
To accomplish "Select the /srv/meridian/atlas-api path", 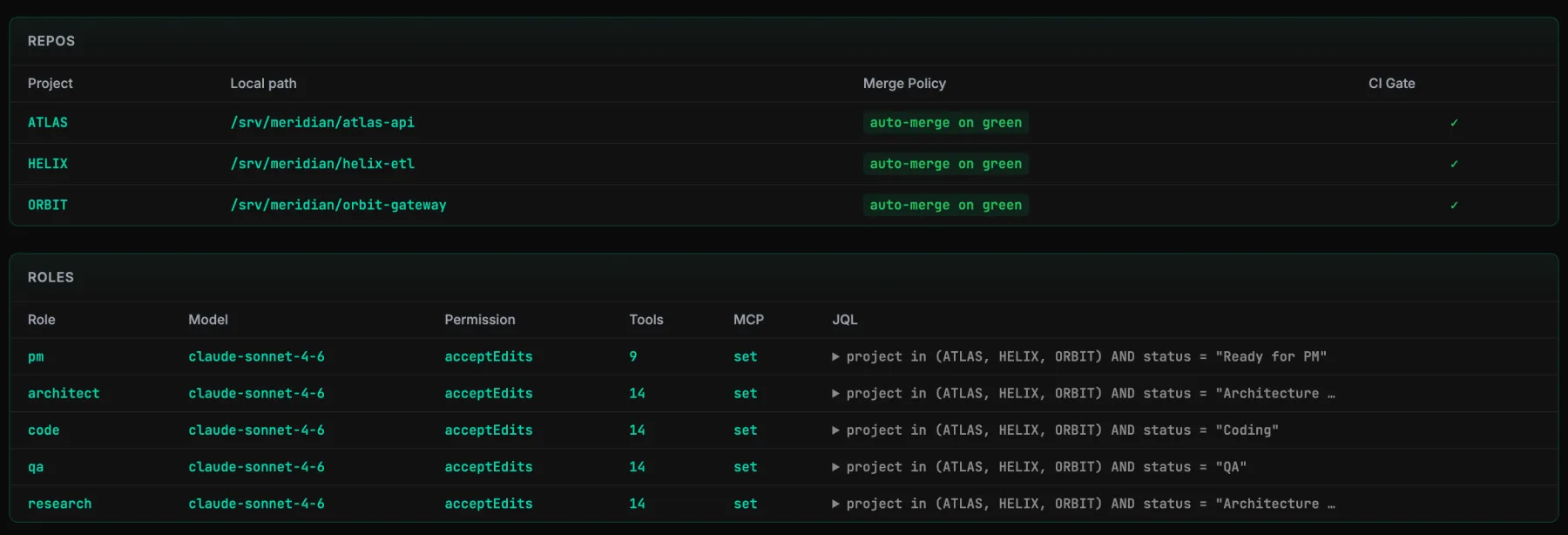I will pyautogui.click(x=322, y=123).
